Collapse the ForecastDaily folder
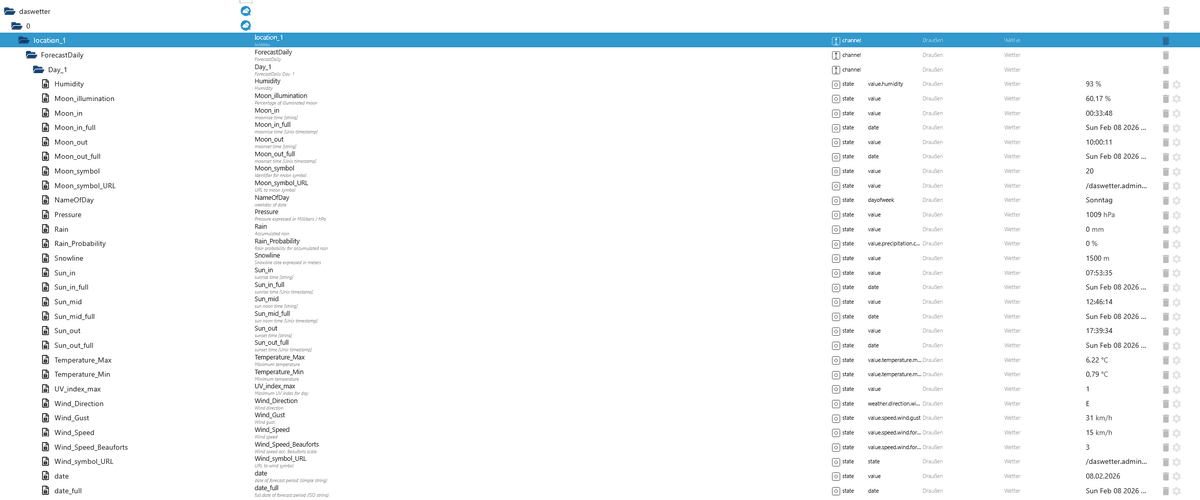 (x=31, y=55)
